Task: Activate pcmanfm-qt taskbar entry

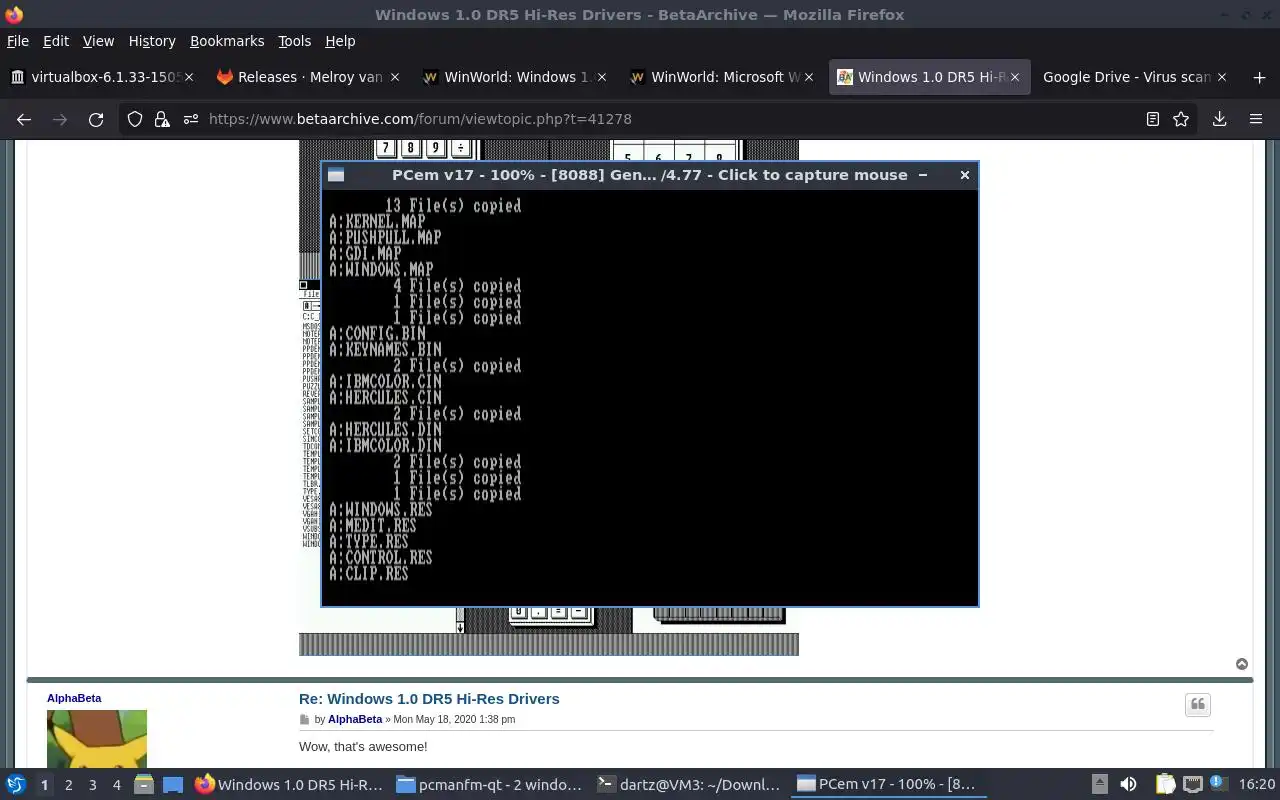Action: click(489, 785)
